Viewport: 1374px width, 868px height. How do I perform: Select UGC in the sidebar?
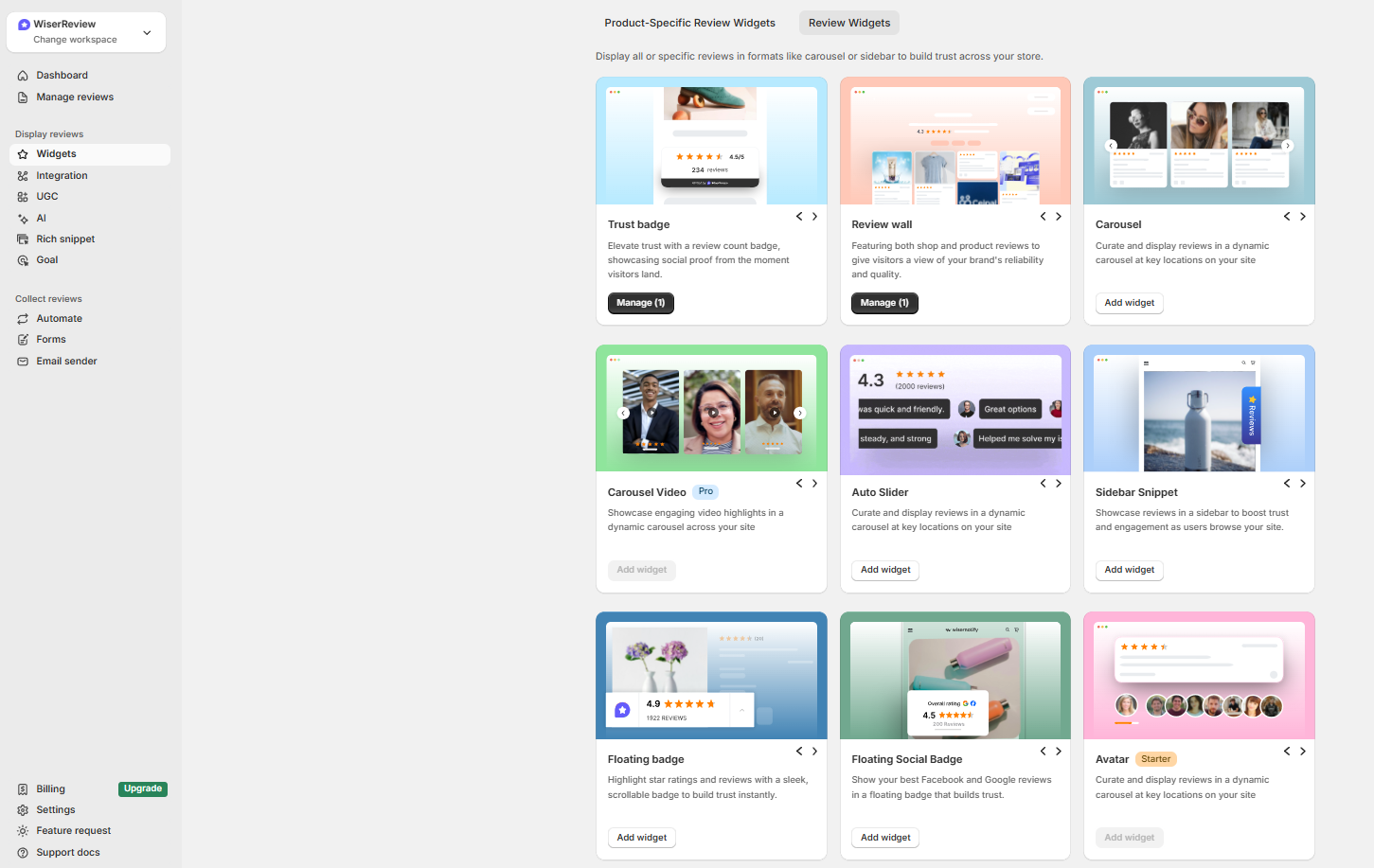pos(45,196)
